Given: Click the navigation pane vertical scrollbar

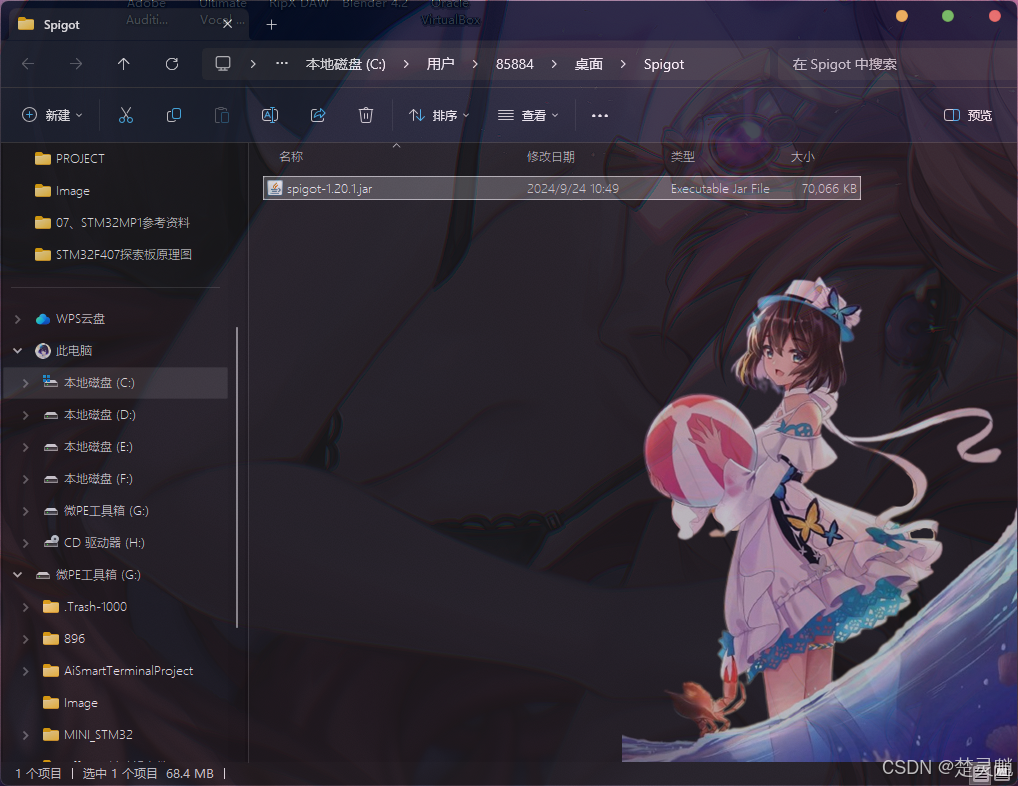Looking at the screenshot, I should point(237,478).
